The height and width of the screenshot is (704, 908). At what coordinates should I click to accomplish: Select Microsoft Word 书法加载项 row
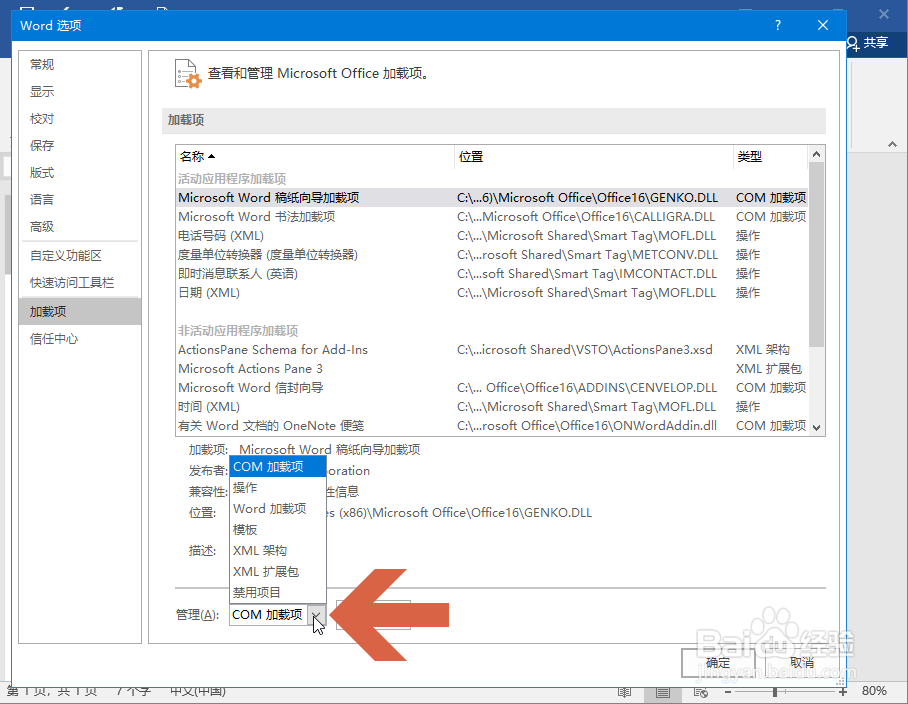click(x=492, y=217)
